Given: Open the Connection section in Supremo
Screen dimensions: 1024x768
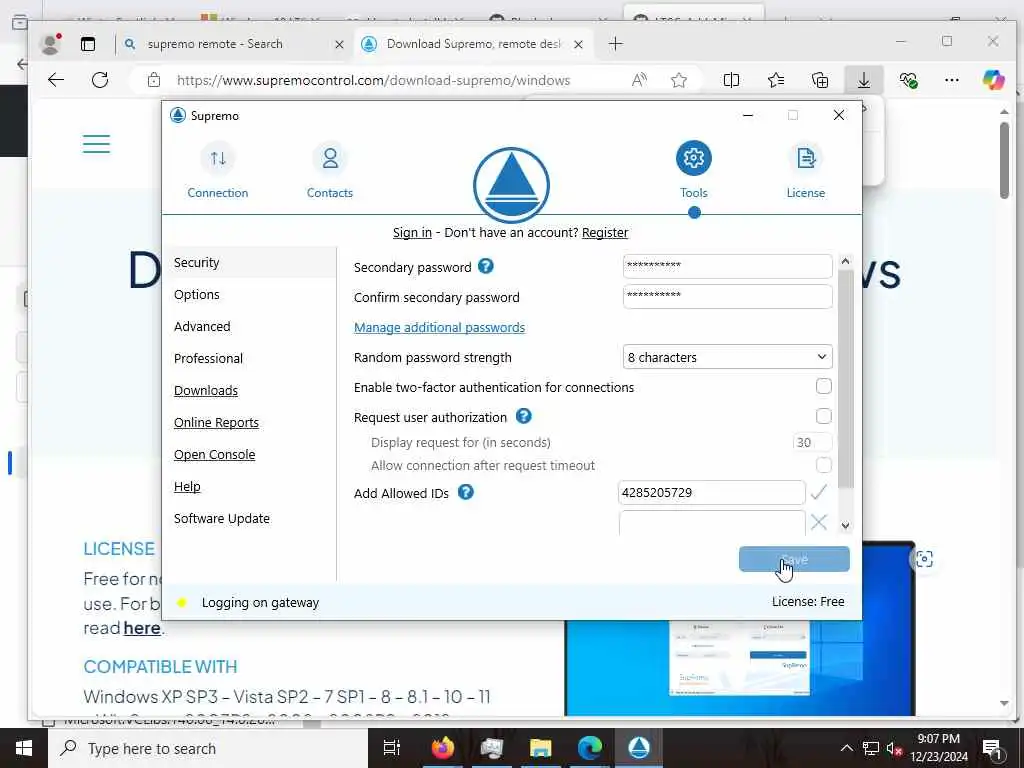Looking at the screenshot, I should pos(217,170).
